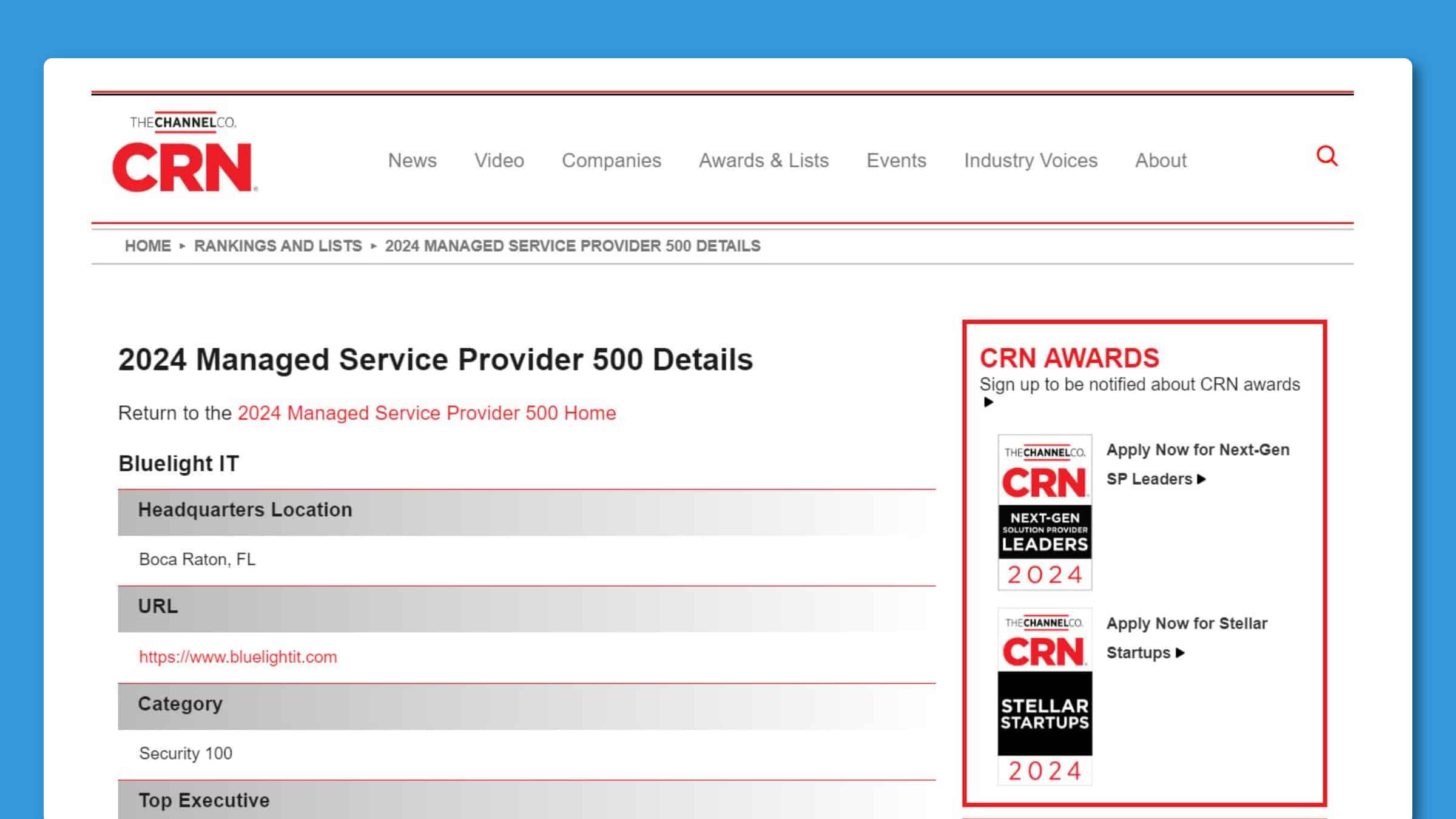1456x819 pixels.
Task: Click Apply Now for Stellar Startups
Action: pyautogui.click(x=1186, y=638)
